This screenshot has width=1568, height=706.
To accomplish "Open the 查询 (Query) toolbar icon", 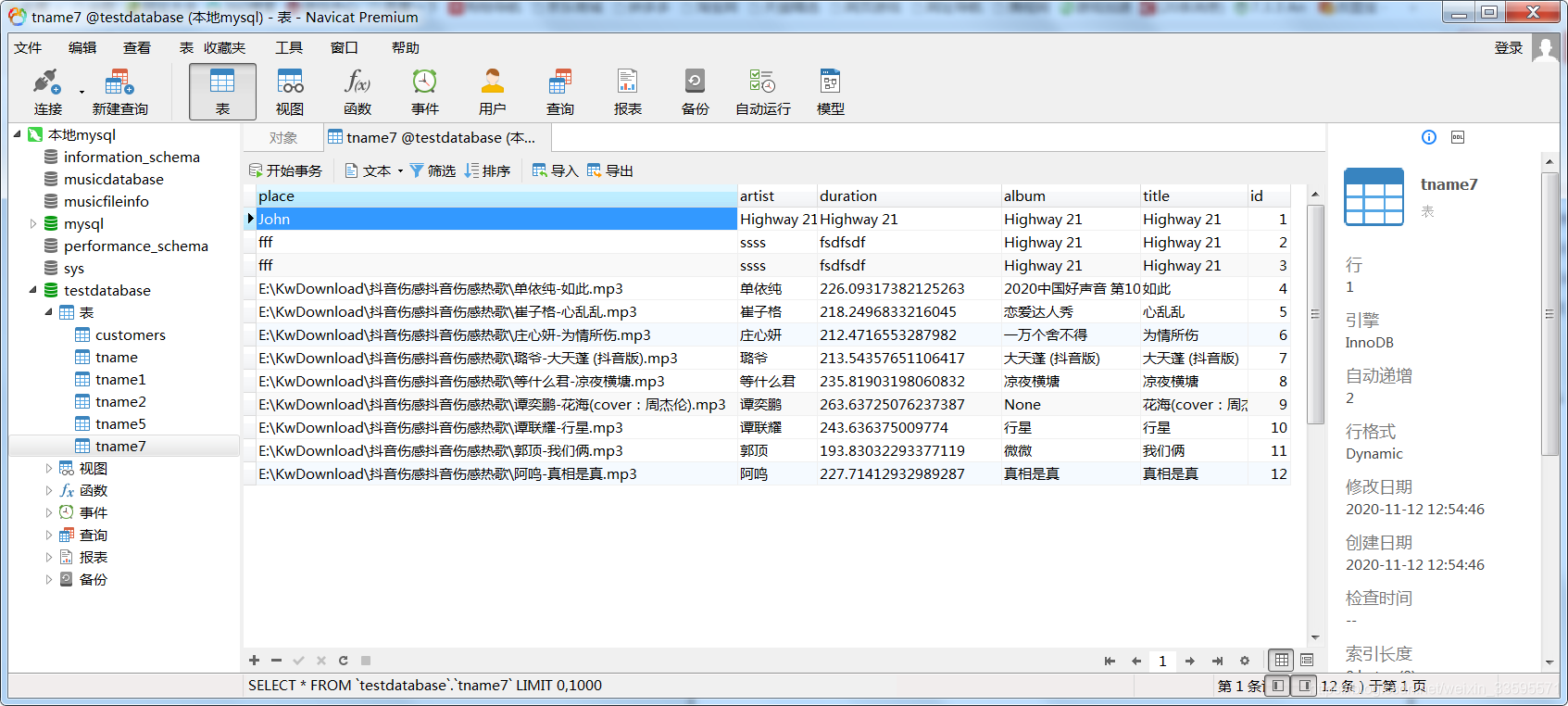I will (x=560, y=92).
